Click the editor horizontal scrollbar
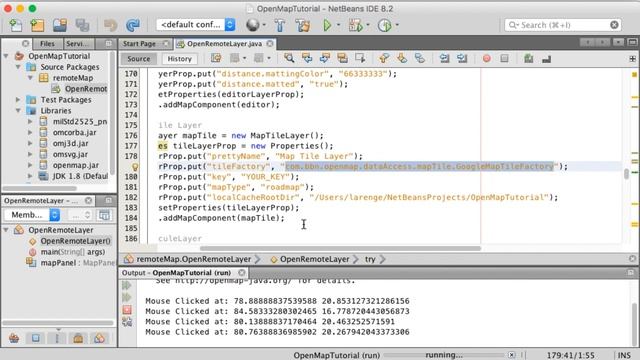Screen dimensions: 640x360 tap(340, 248)
